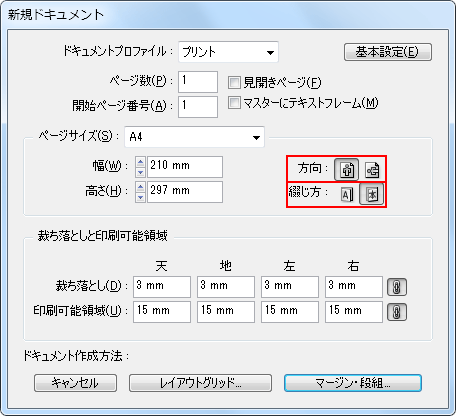Increase the 幅 width value arrow

(x=141, y=162)
